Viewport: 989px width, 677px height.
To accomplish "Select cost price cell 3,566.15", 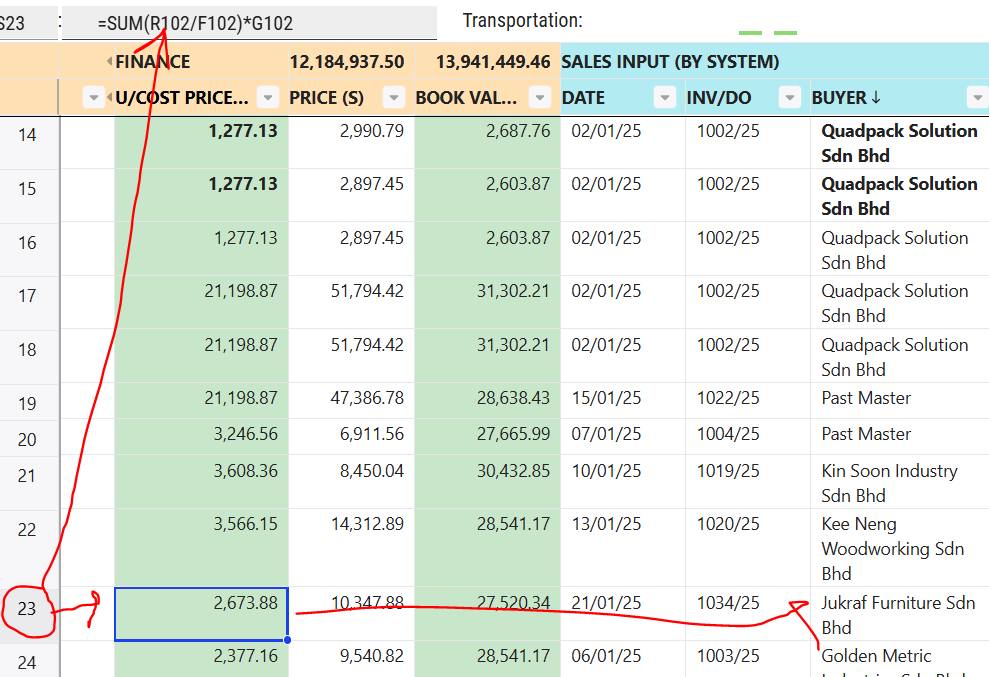I will point(201,548).
